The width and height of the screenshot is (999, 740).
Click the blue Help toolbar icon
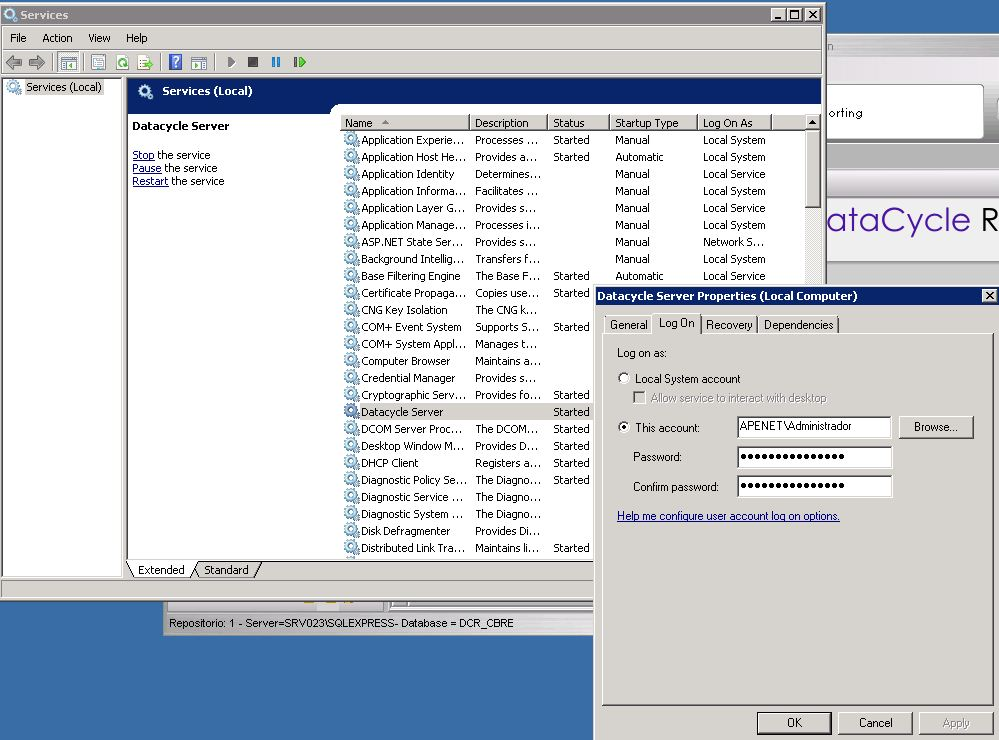point(175,62)
